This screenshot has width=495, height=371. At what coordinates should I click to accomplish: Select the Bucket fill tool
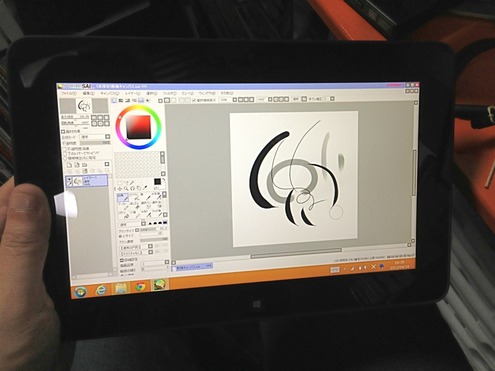click(x=125, y=215)
